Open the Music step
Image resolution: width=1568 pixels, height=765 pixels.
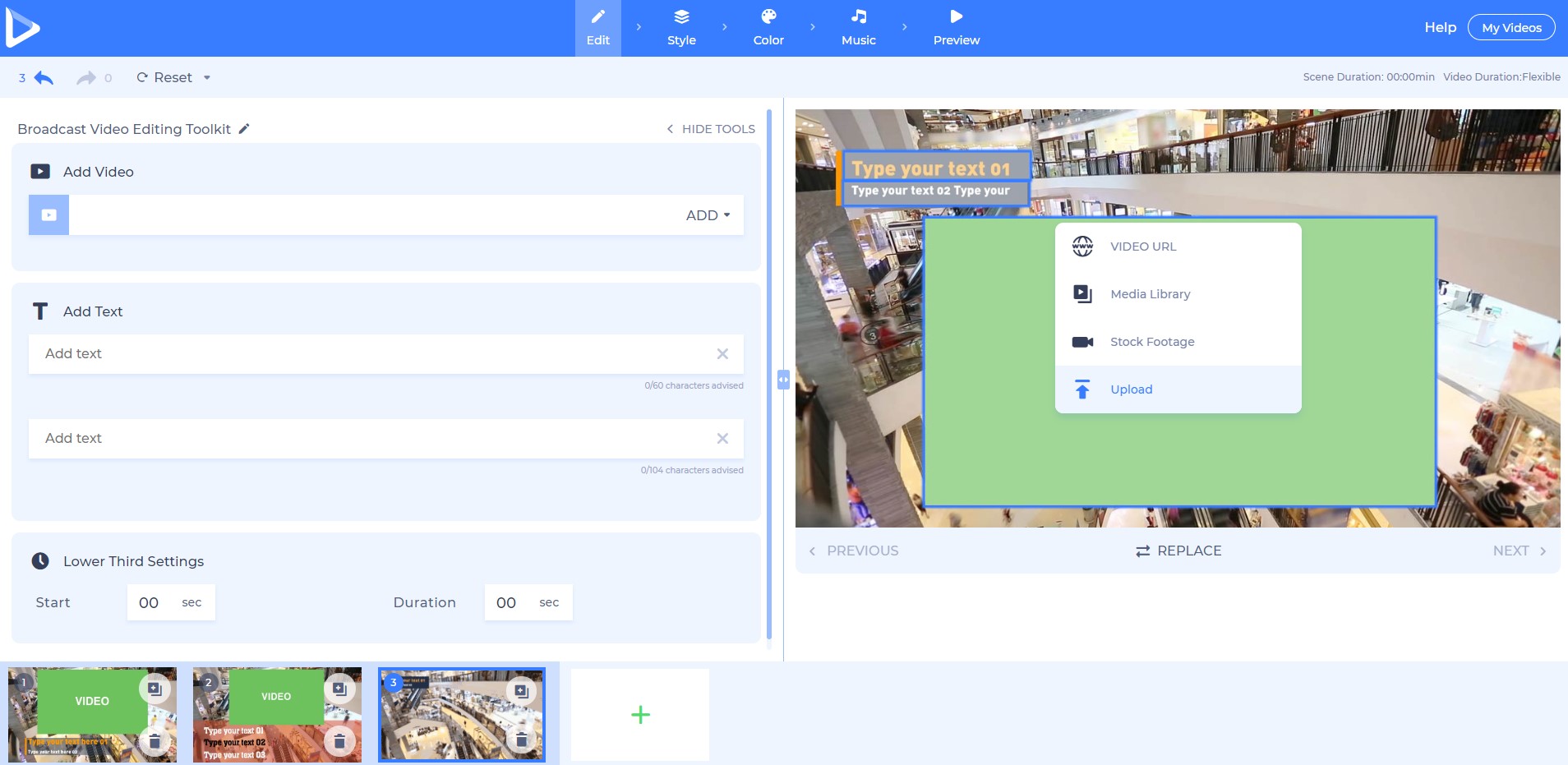pyautogui.click(x=859, y=28)
